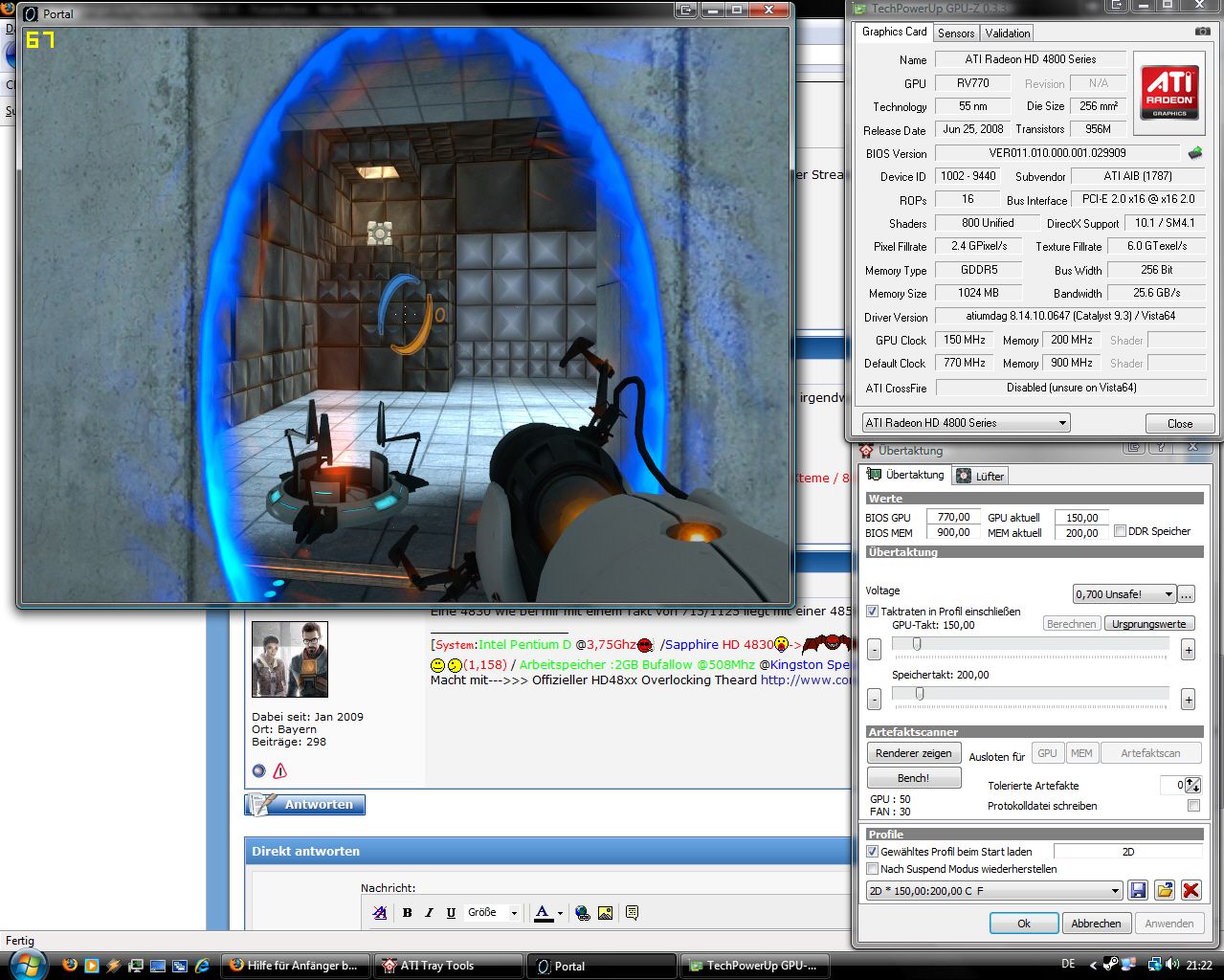The height and width of the screenshot is (980, 1224).
Task: Click the Close button in GPU-Z
Action: 1180,423
